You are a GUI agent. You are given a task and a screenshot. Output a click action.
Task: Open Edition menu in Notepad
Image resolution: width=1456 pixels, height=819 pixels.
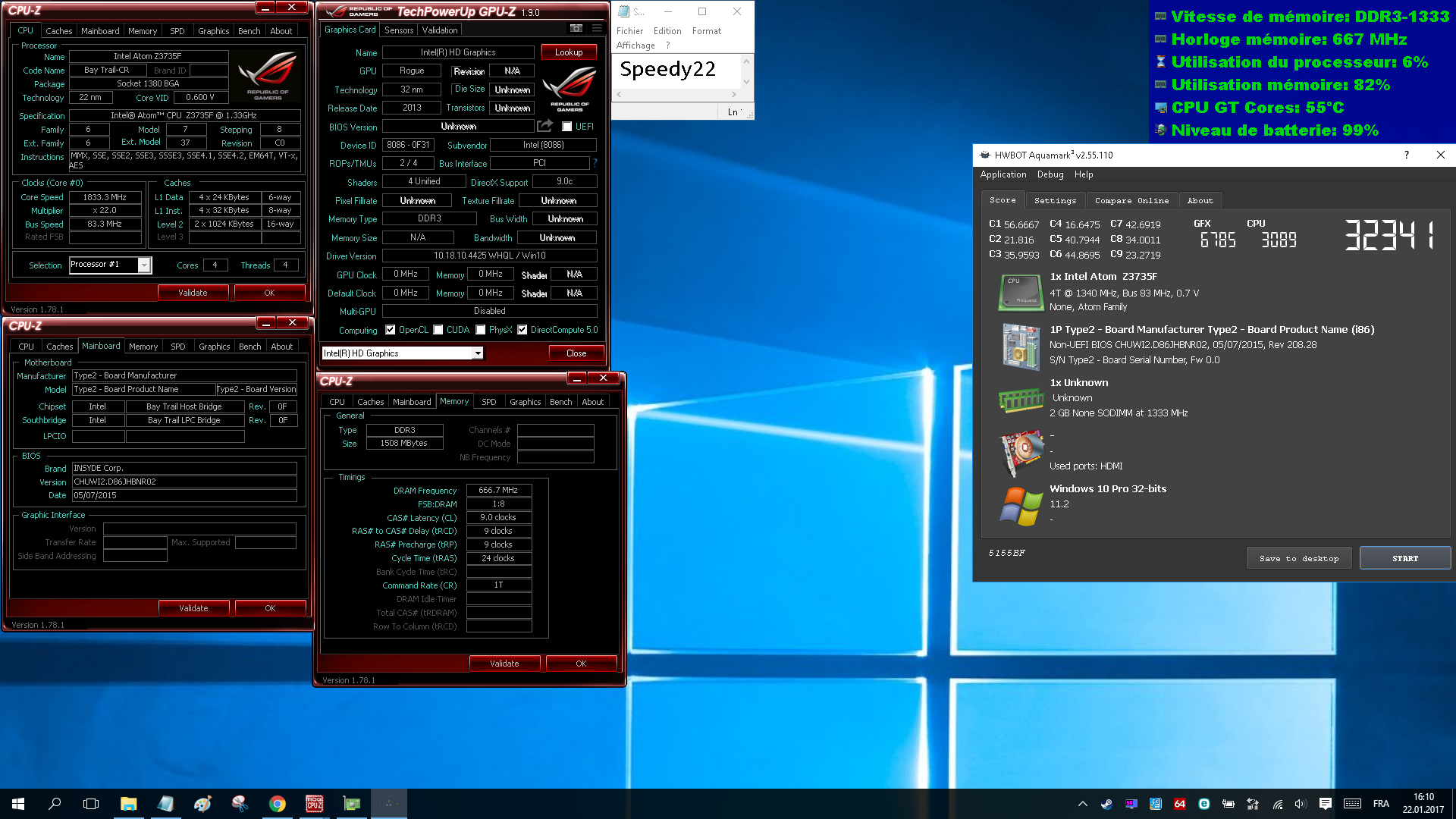[667, 31]
